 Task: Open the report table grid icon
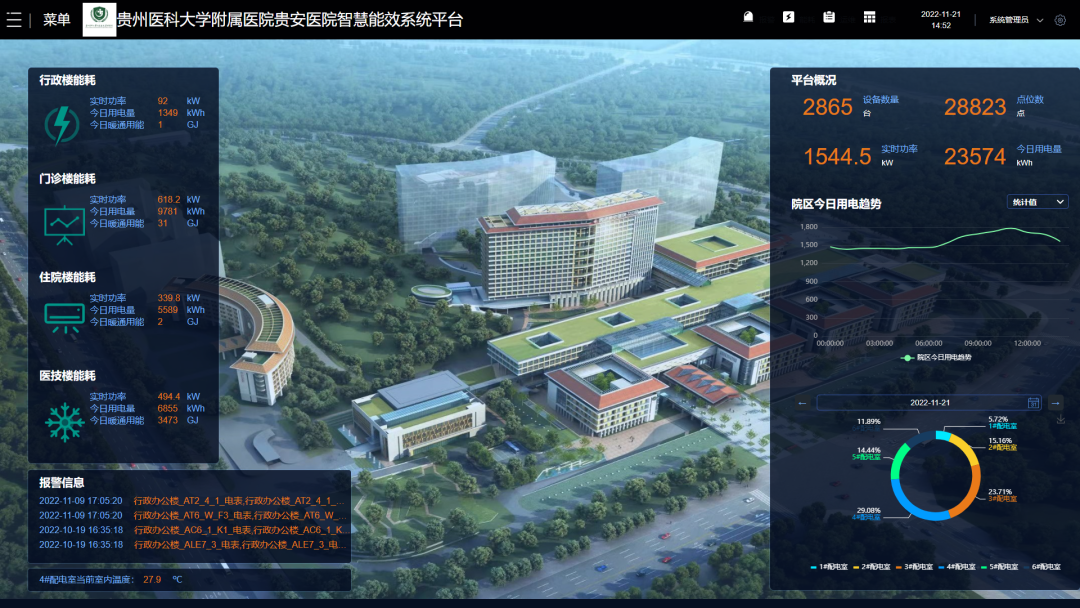click(x=870, y=17)
